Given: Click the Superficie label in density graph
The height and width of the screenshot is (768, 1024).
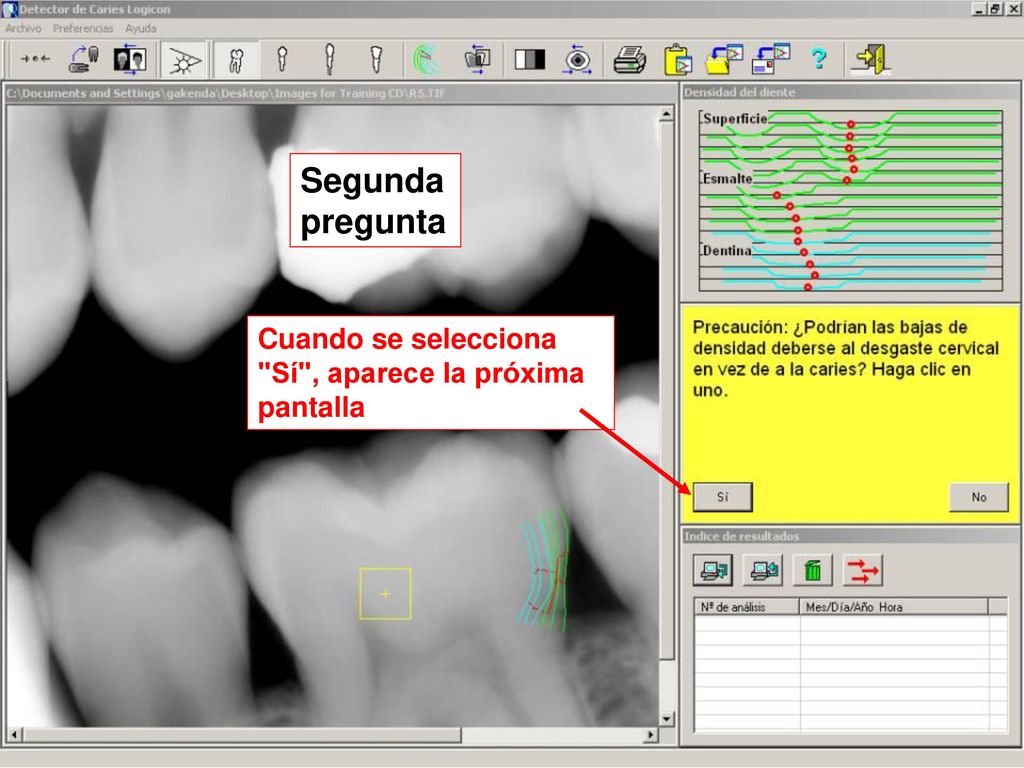Looking at the screenshot, I should [x=735, y=118].
